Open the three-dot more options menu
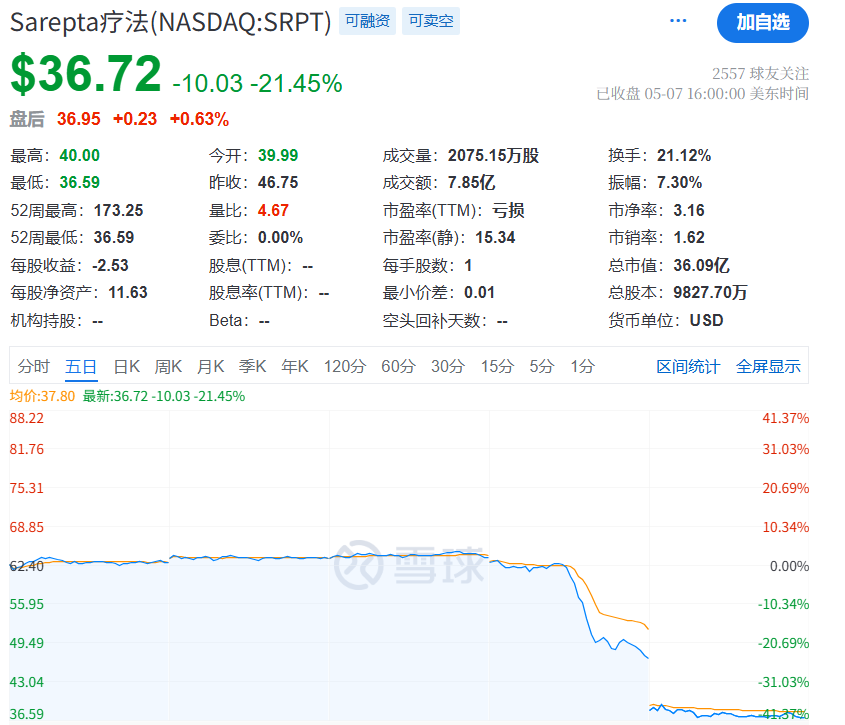This screenshot has height=725, width=845. point(677,21)
